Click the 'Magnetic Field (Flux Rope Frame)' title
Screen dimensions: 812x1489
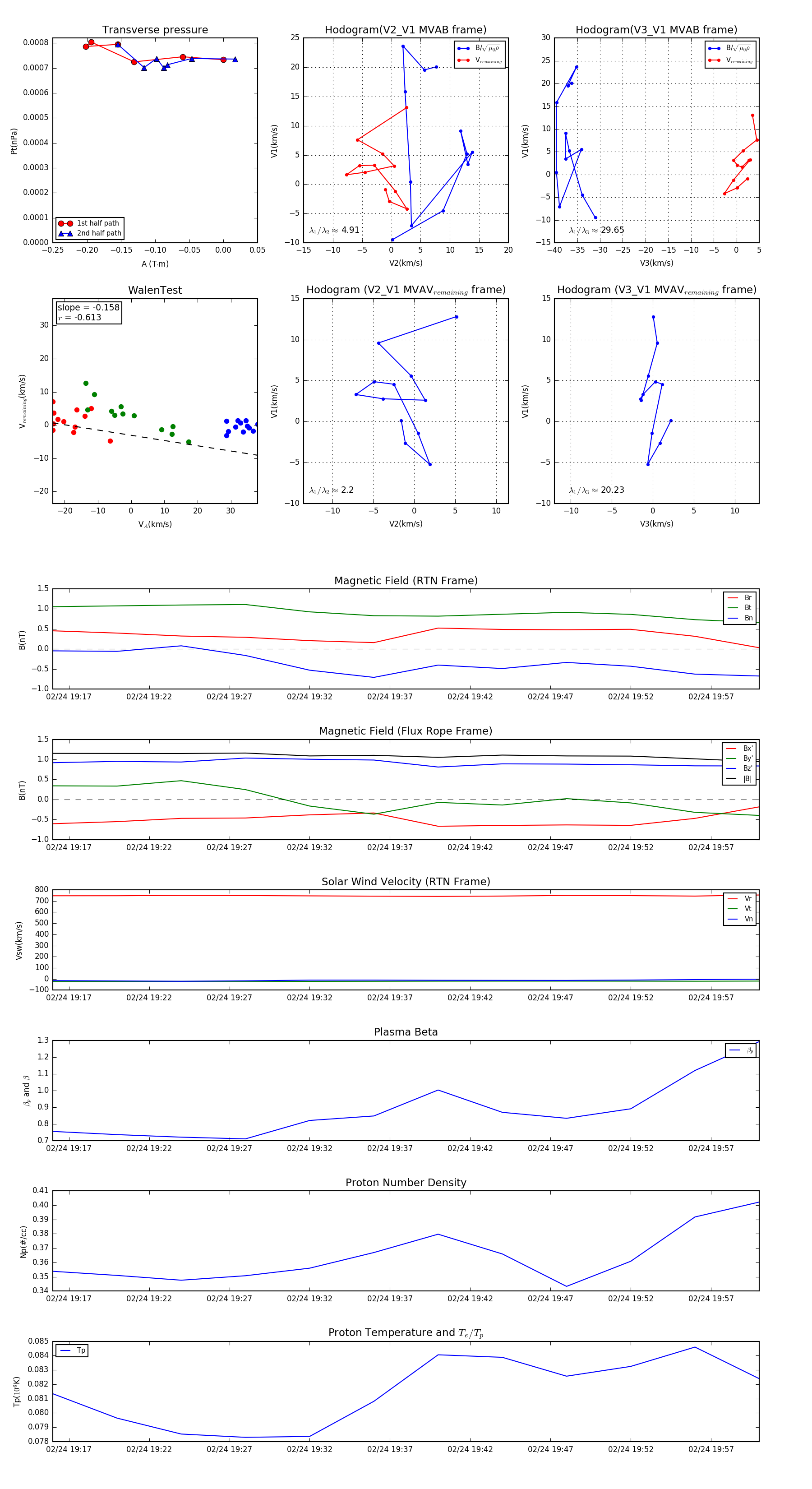pyautogui.click(x=406, y=731)
